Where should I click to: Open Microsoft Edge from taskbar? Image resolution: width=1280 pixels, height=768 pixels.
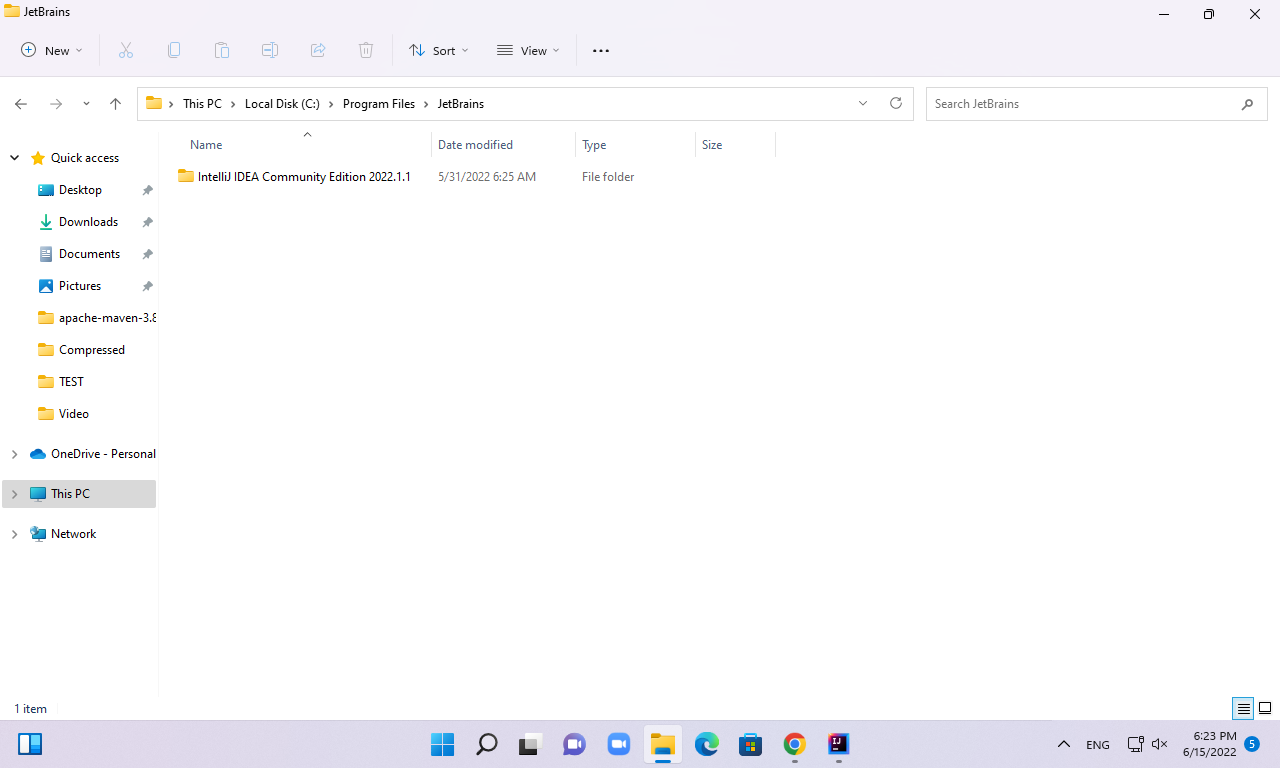pyautogui.click(x=707, y=744)
